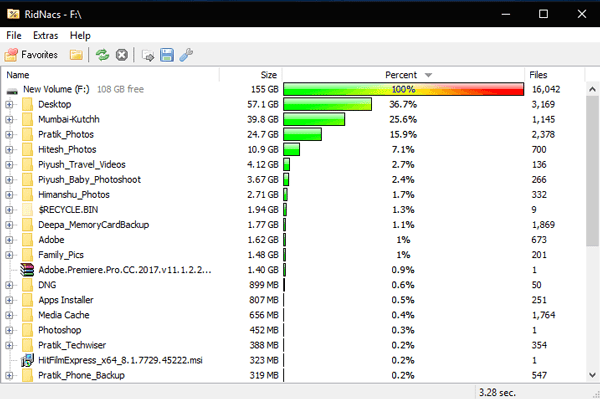Click the New Volume (F:) drive icon
This screenshot has height=399, width=600.
[12, 90]
